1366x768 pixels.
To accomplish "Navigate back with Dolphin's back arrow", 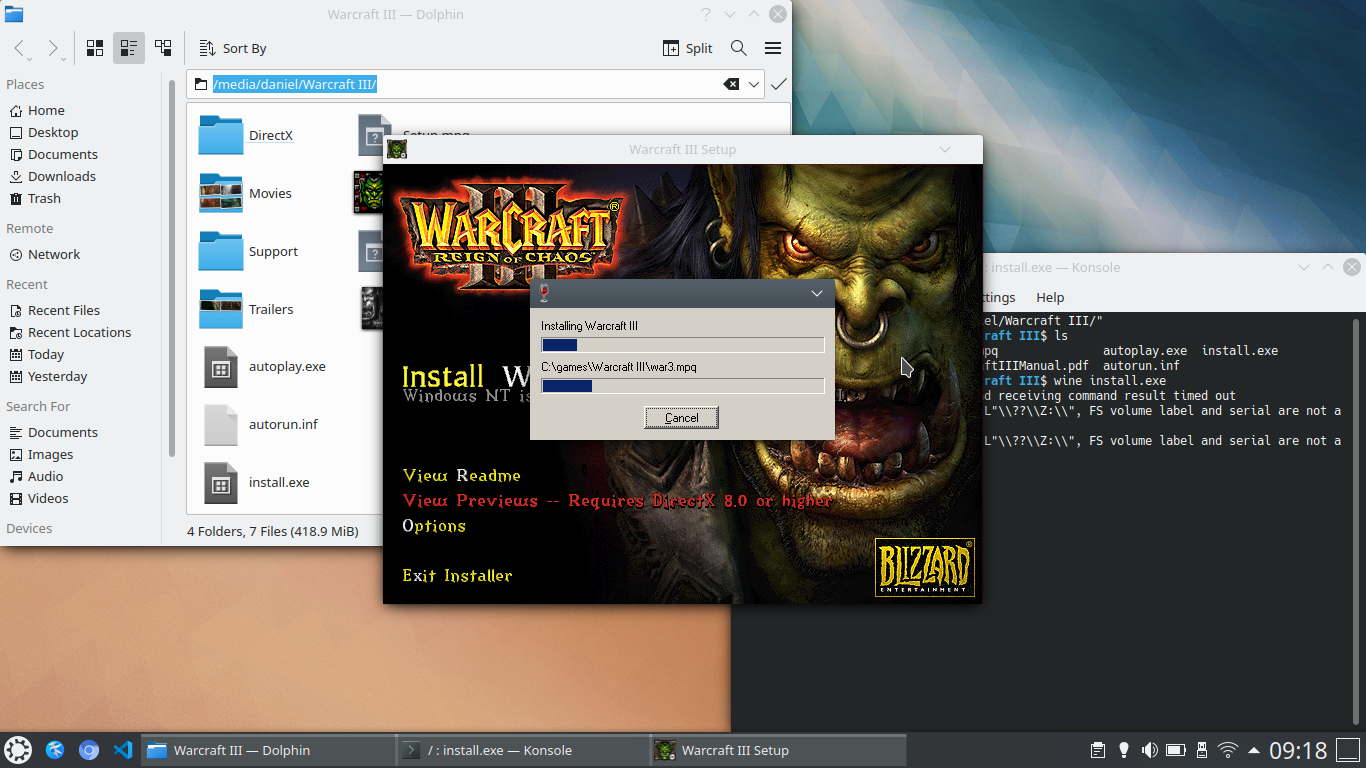I will (x=18, y=47).
